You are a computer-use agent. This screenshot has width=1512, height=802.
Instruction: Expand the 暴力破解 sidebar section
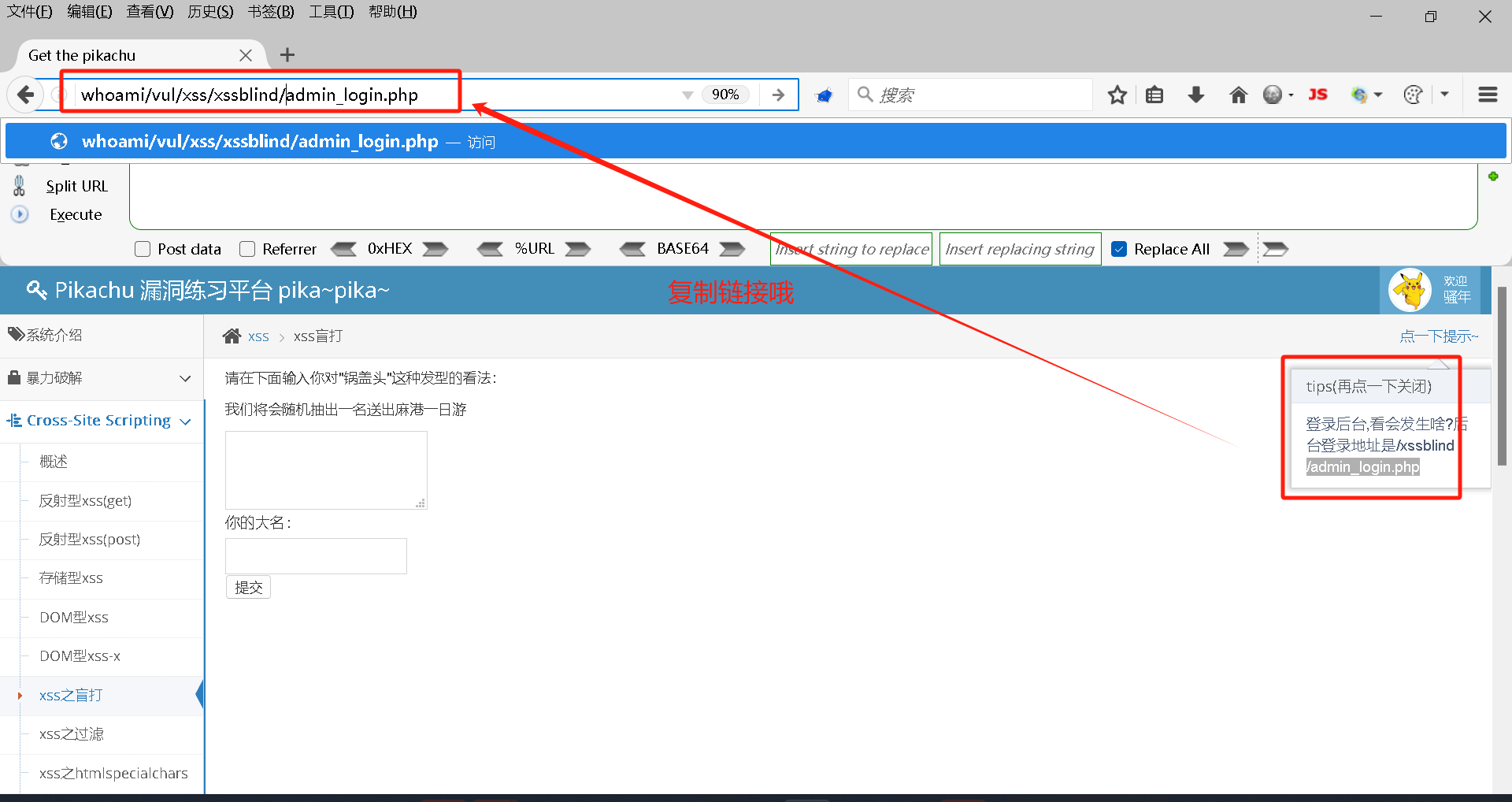[102, 377]
